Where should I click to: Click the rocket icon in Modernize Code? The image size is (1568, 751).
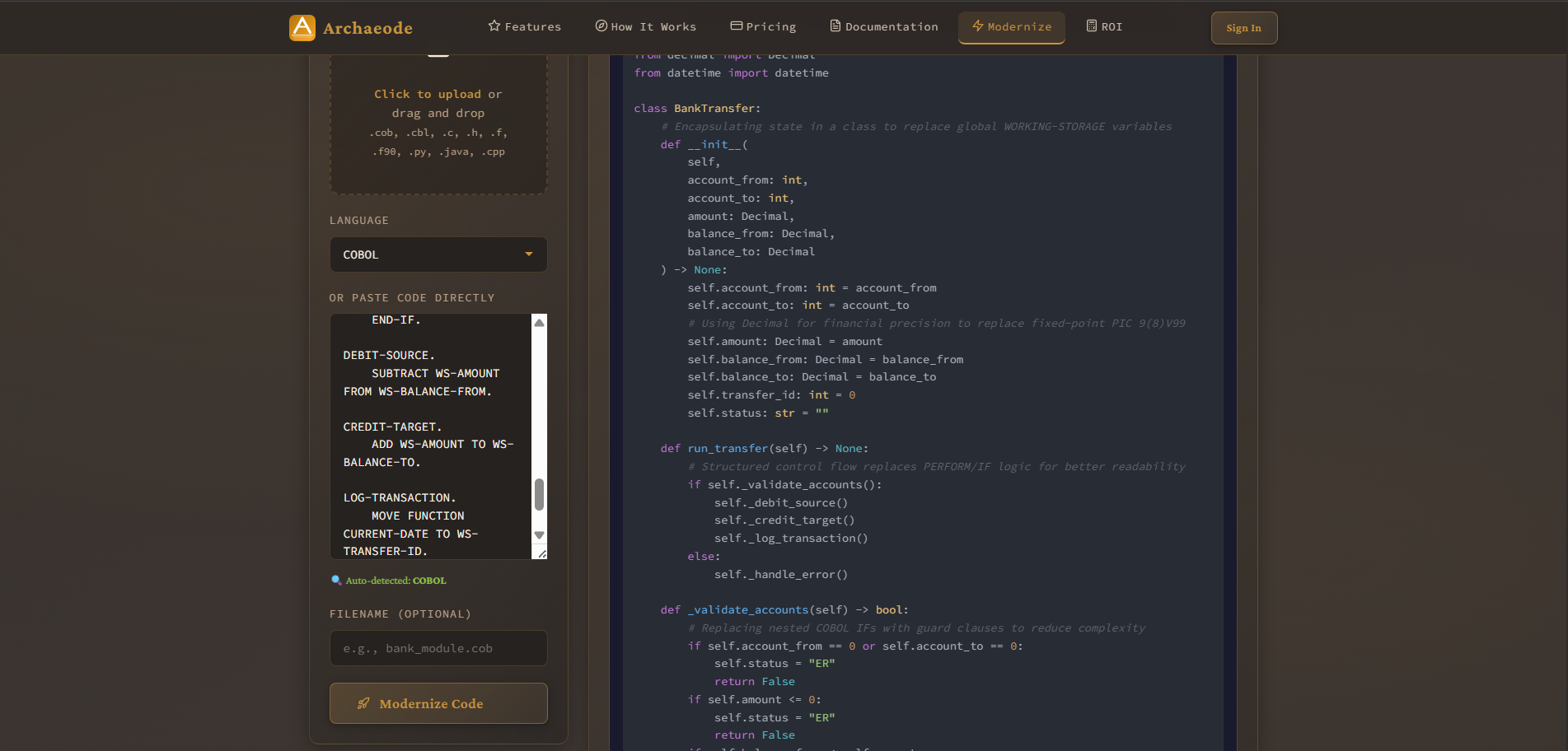tap(363, 703)
